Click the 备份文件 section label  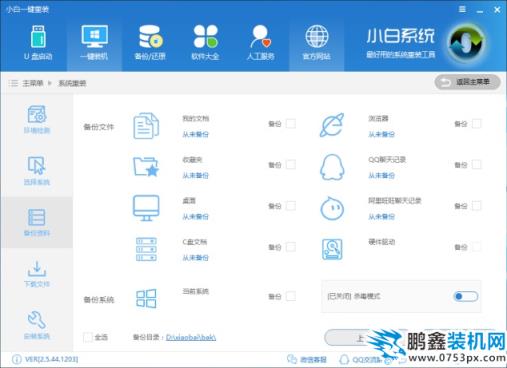99,127
